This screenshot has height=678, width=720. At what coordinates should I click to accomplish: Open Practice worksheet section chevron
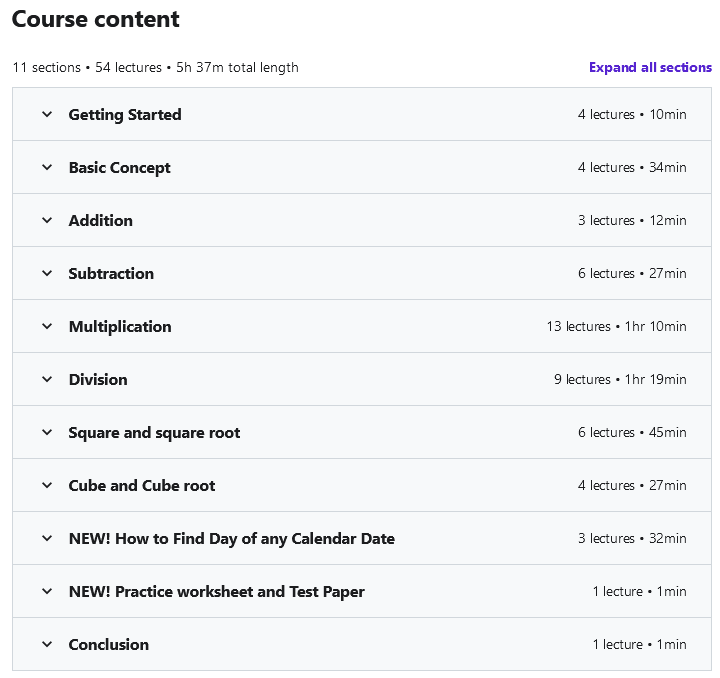[x=47, y=591]
